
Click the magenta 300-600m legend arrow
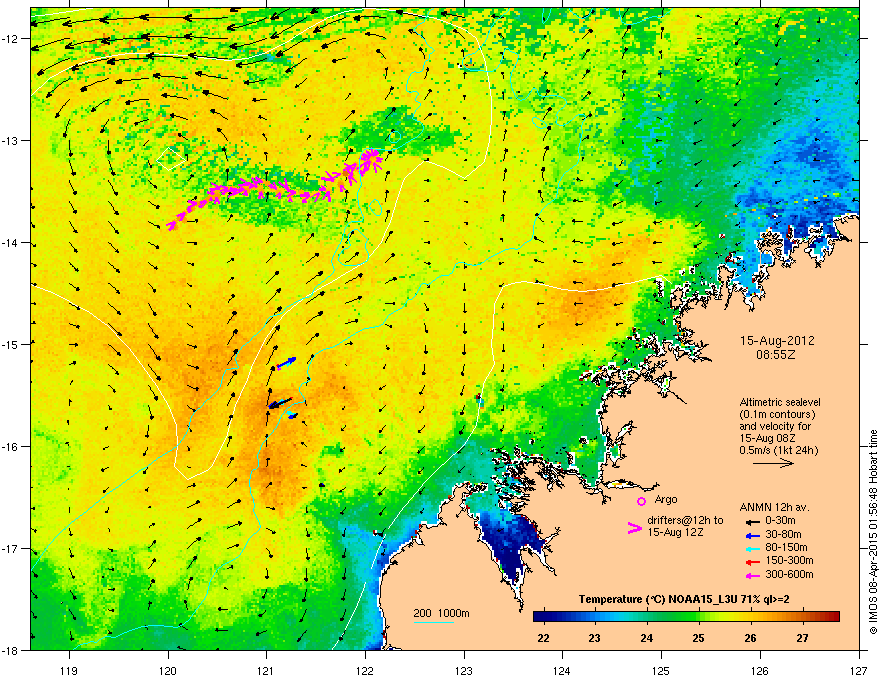point(753,575)
